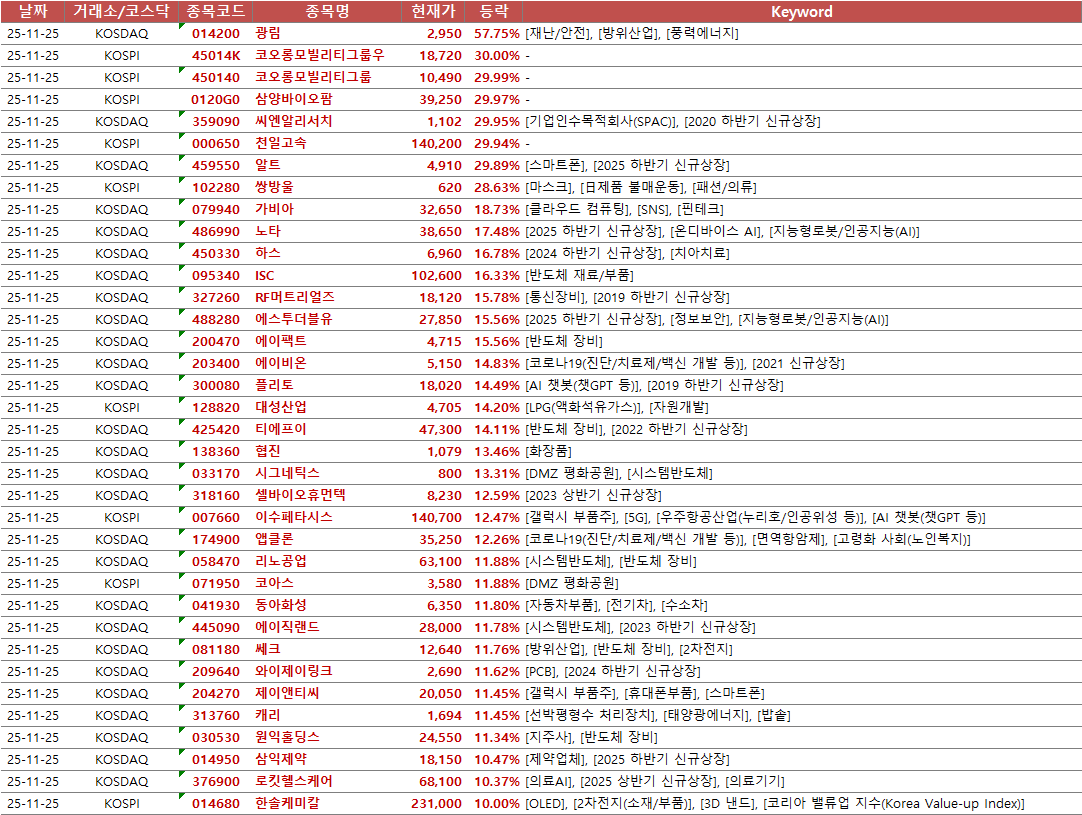This screenshot has width=1082, height=815.
Task: Click the 종목코드 column header
Action: [x=216, y=11]
